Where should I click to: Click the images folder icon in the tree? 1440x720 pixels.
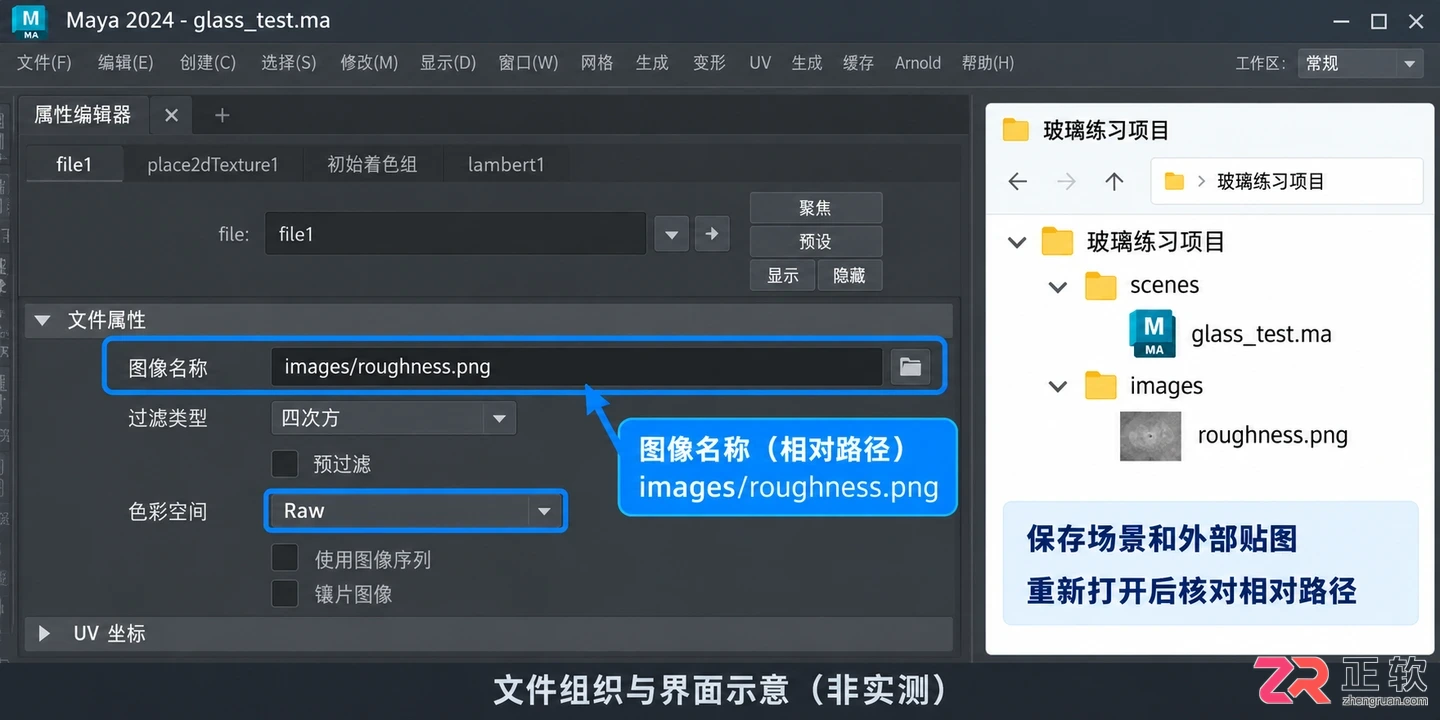click(x=1100, y=386)
